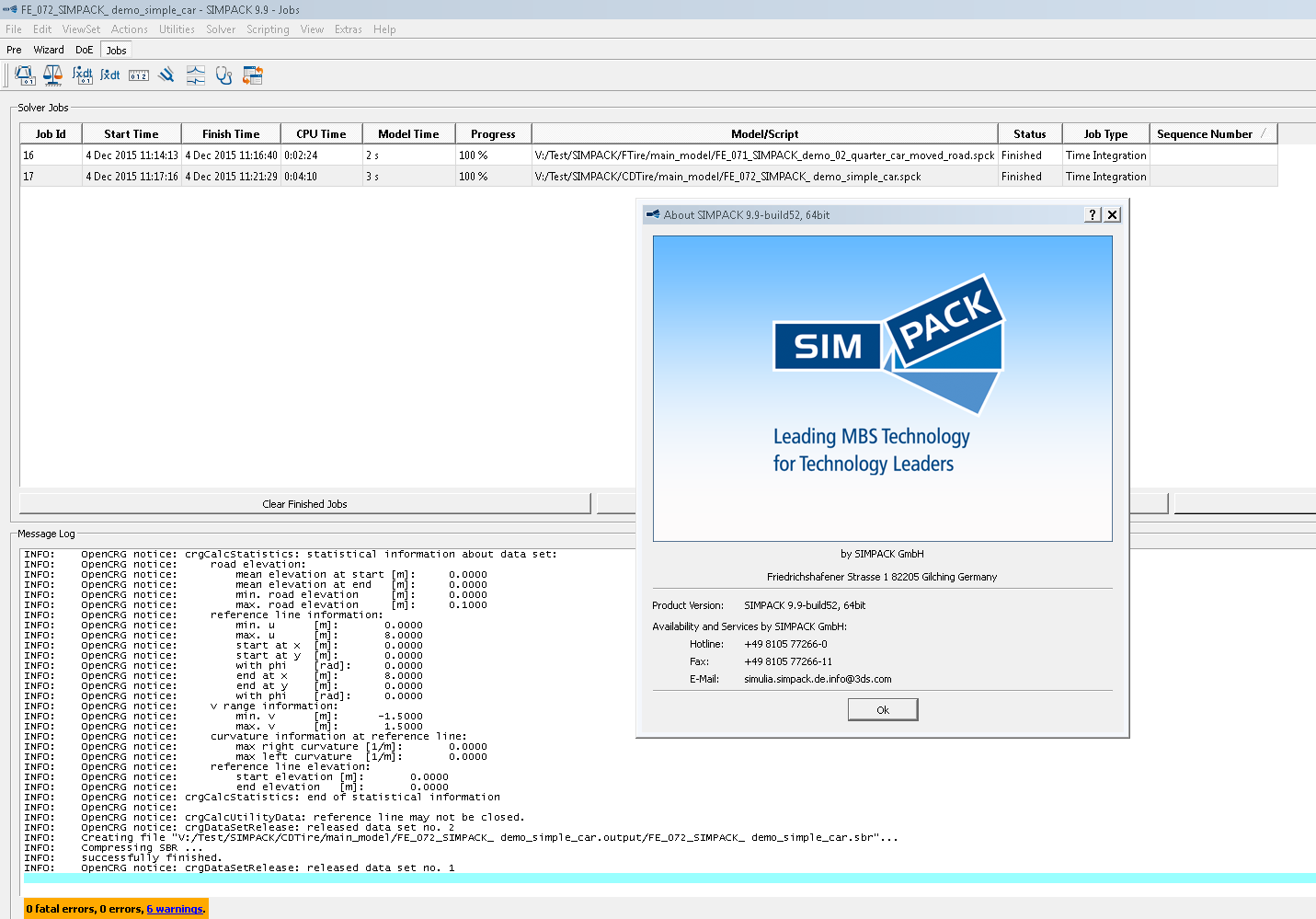Open the Edit menu
This screenshot has height=919, width=1316.
[42, 29]
